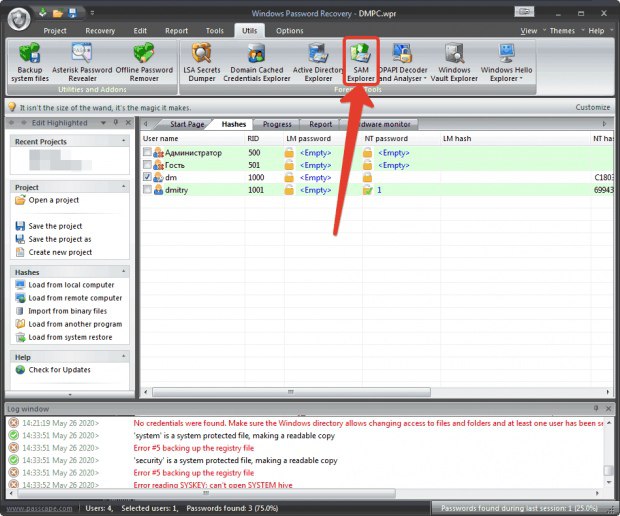Screen dimensions: 620x516
Task: Open Offline Password Remover
Action: click(144, 62)
